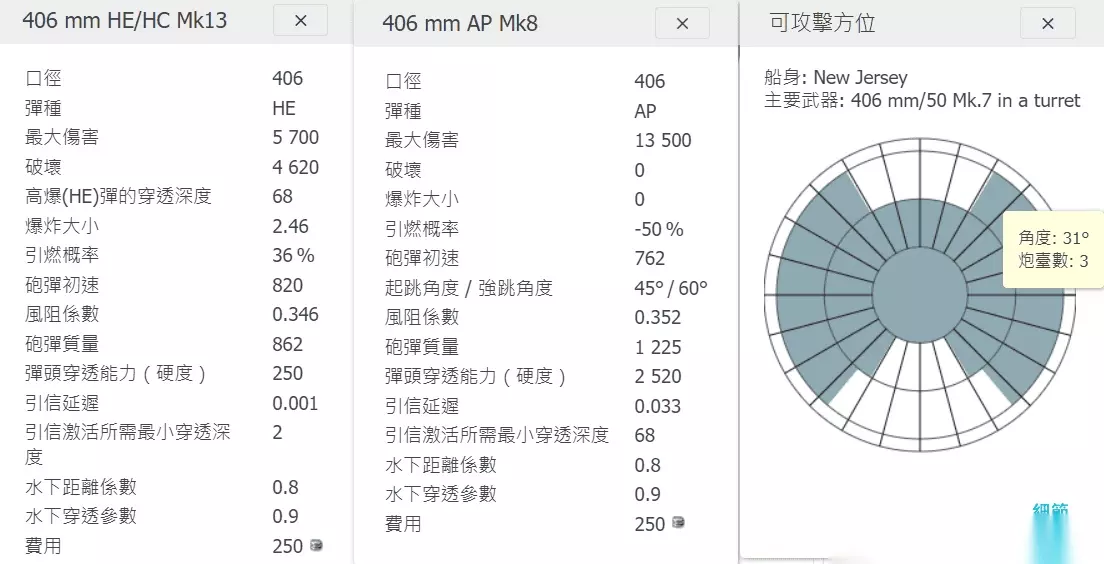The width and height of the screenshot is (1104, 564).
Task: Select the HE shell type value in Mk13 panel
Action: pyautogui.click(x=284, y=108)
